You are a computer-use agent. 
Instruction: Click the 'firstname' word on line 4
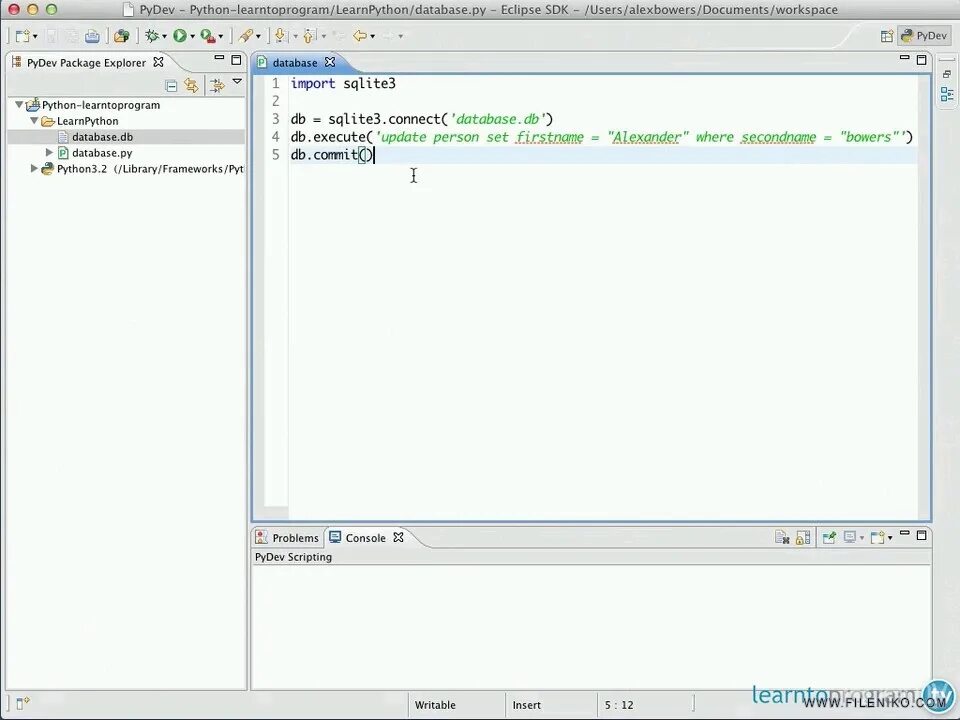[x=550, y=137]
